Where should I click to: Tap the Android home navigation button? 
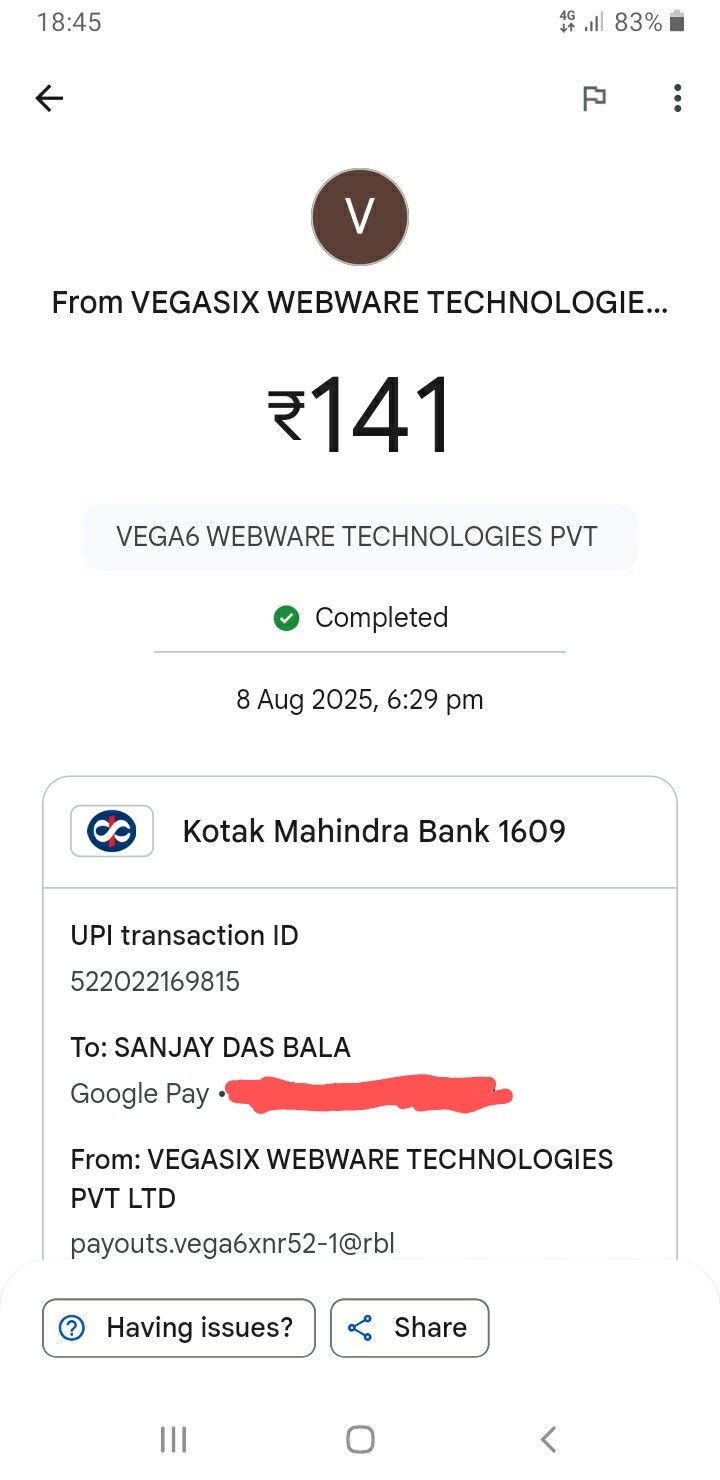[x=360, y=1439]
